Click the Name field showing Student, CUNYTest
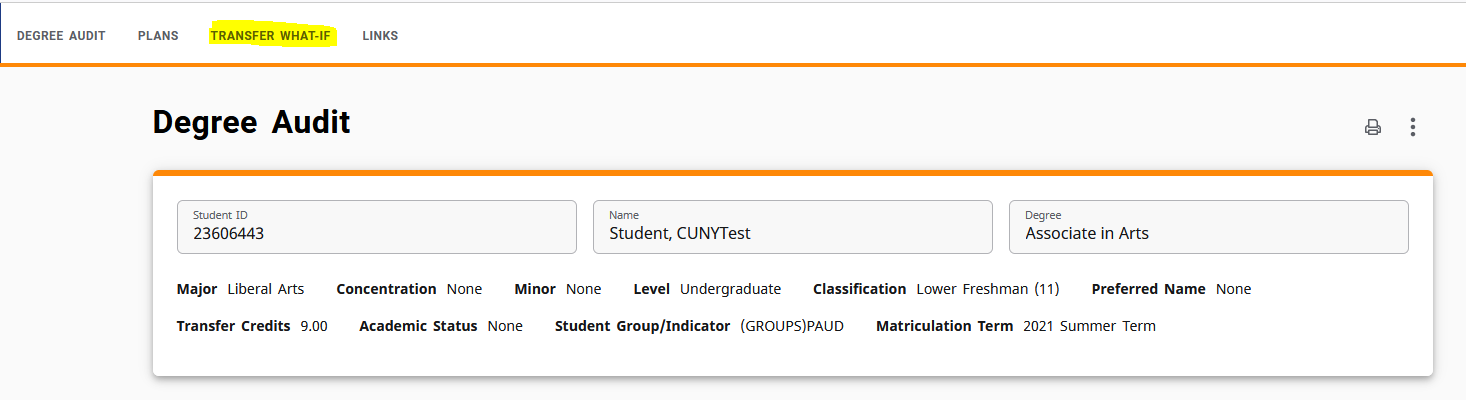This screenshot has height=400, width=1466. [793, 227]
